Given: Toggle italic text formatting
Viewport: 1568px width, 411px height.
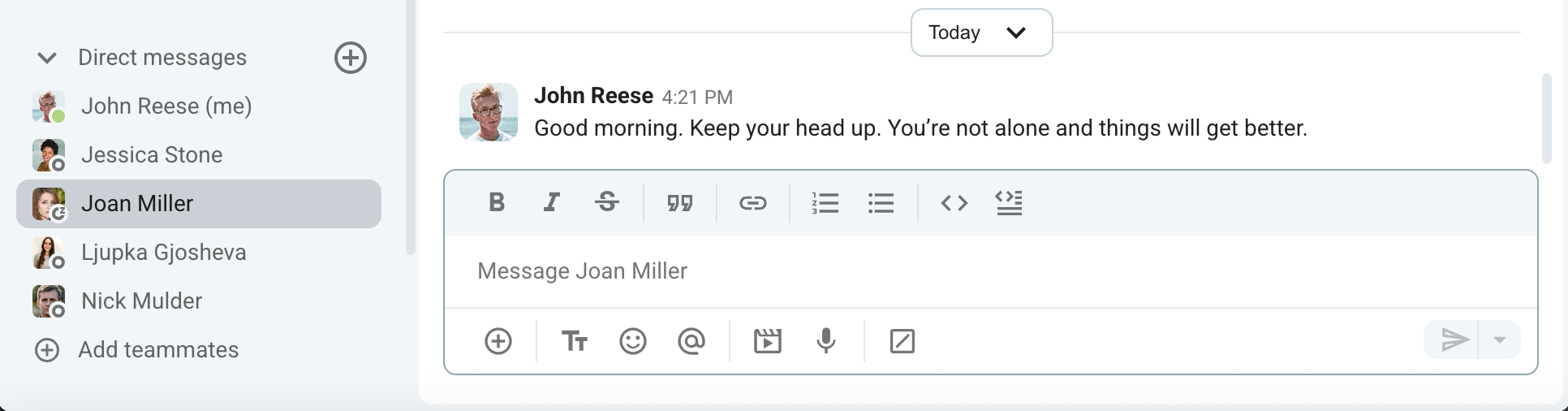Looking at the screenshot, I should [x=552, y=202].
